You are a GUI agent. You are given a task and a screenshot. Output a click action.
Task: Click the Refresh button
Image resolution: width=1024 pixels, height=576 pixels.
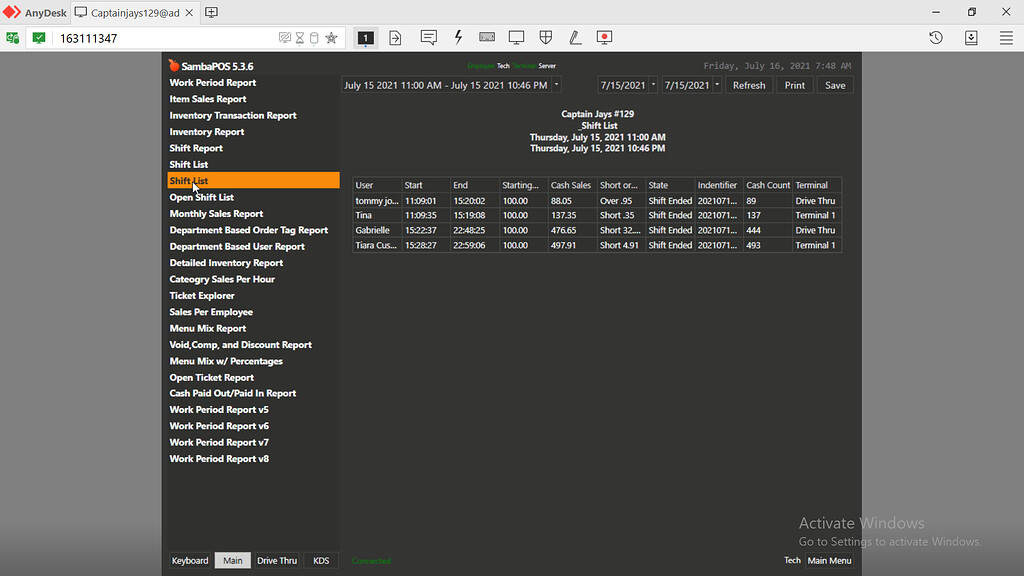point(749,85)
